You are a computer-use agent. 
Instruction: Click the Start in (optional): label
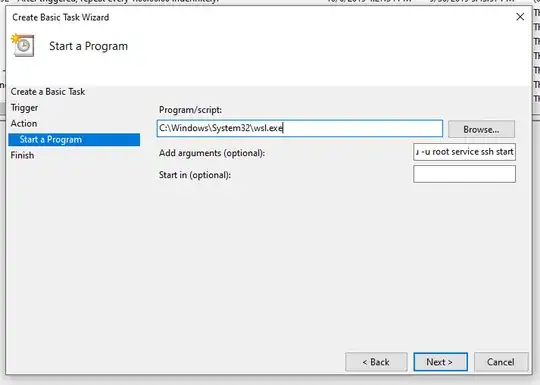195,175
